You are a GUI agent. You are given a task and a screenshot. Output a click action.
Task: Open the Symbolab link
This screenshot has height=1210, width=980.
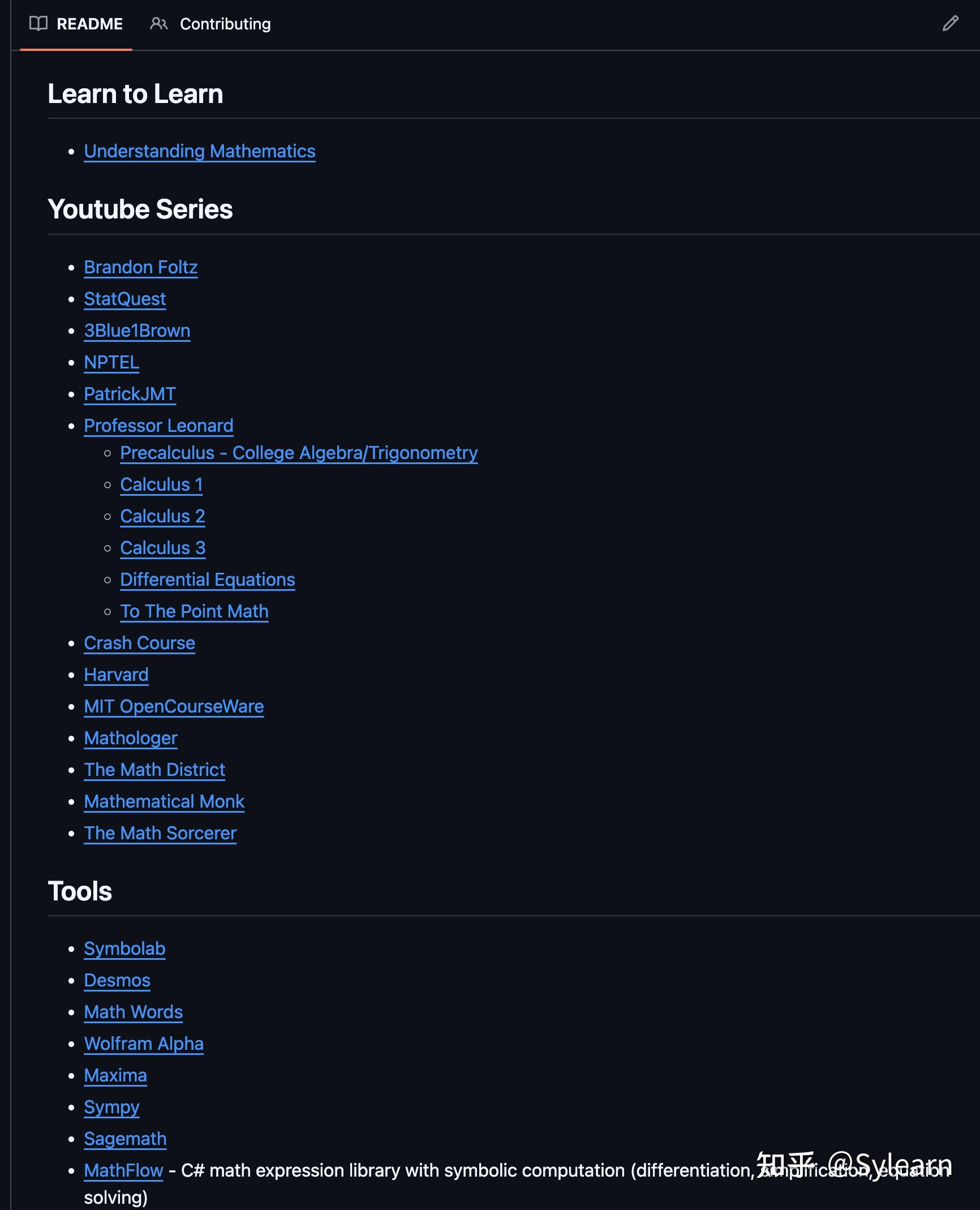(124, 949)
